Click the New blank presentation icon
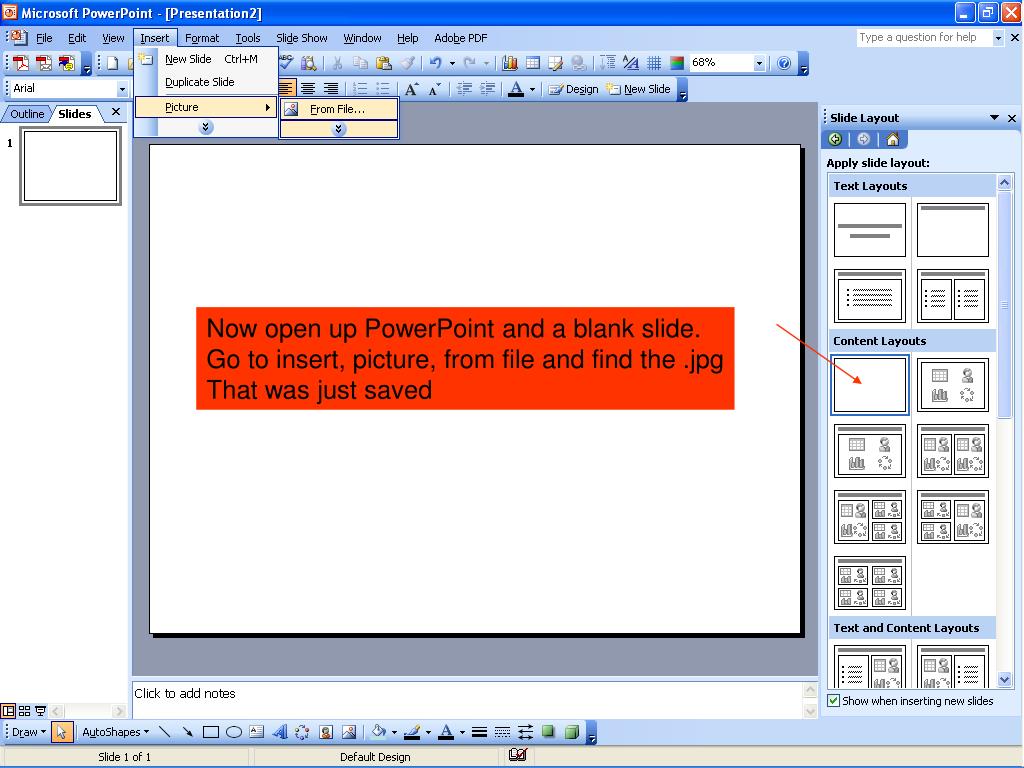1024x768 pixels. coord(112,63)
